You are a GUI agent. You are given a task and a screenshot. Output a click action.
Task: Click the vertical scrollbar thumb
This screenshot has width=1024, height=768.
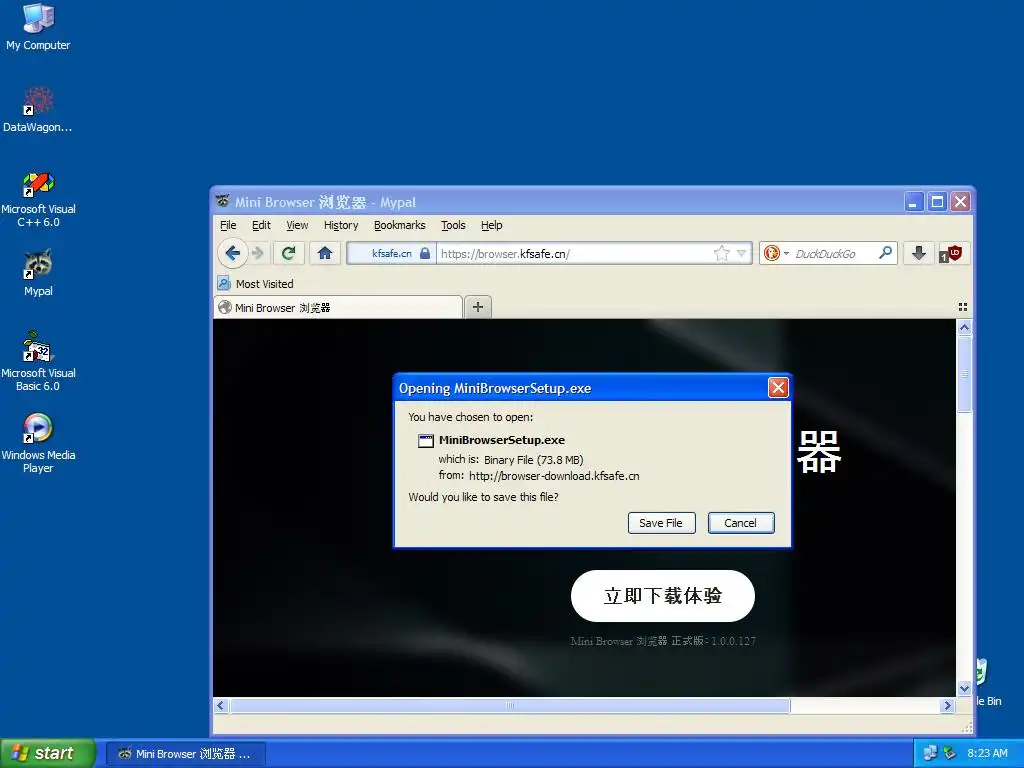coord(964,374)
